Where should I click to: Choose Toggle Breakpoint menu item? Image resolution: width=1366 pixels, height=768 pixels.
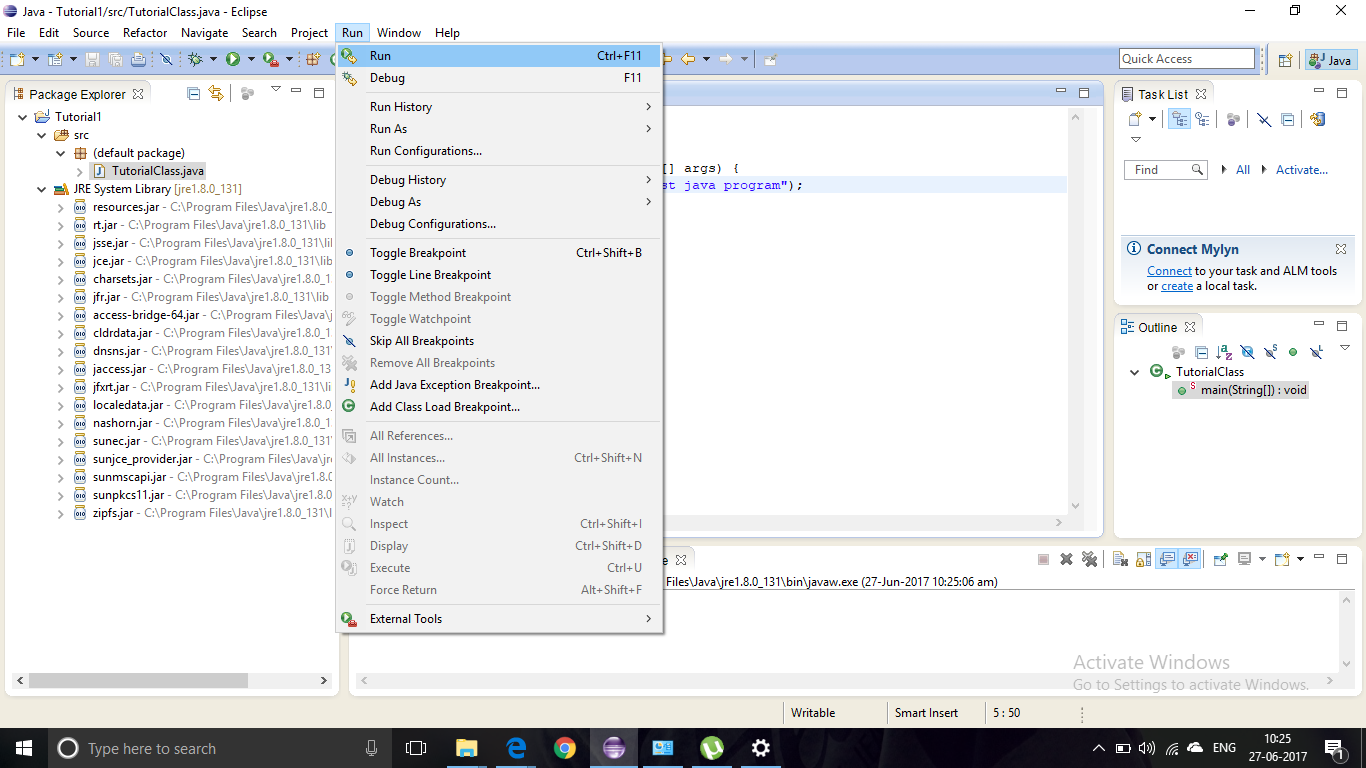(x=498, y=253)
